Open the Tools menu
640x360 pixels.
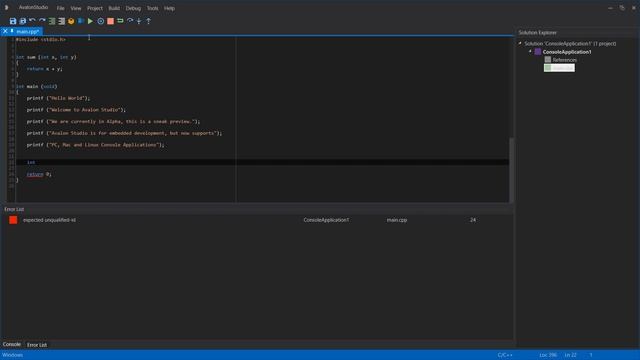(x=152, y=8)
